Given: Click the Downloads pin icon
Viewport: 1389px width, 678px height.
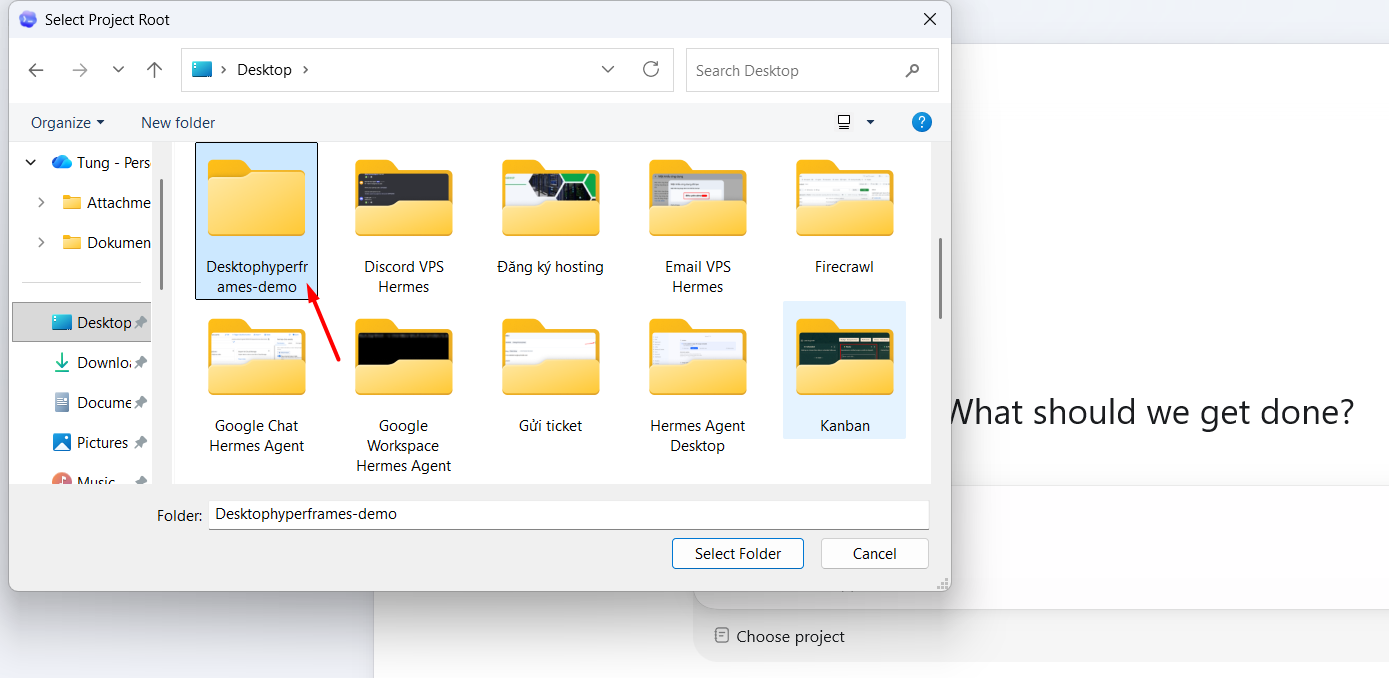Looking at the screenshot, I should coord(141,362).
